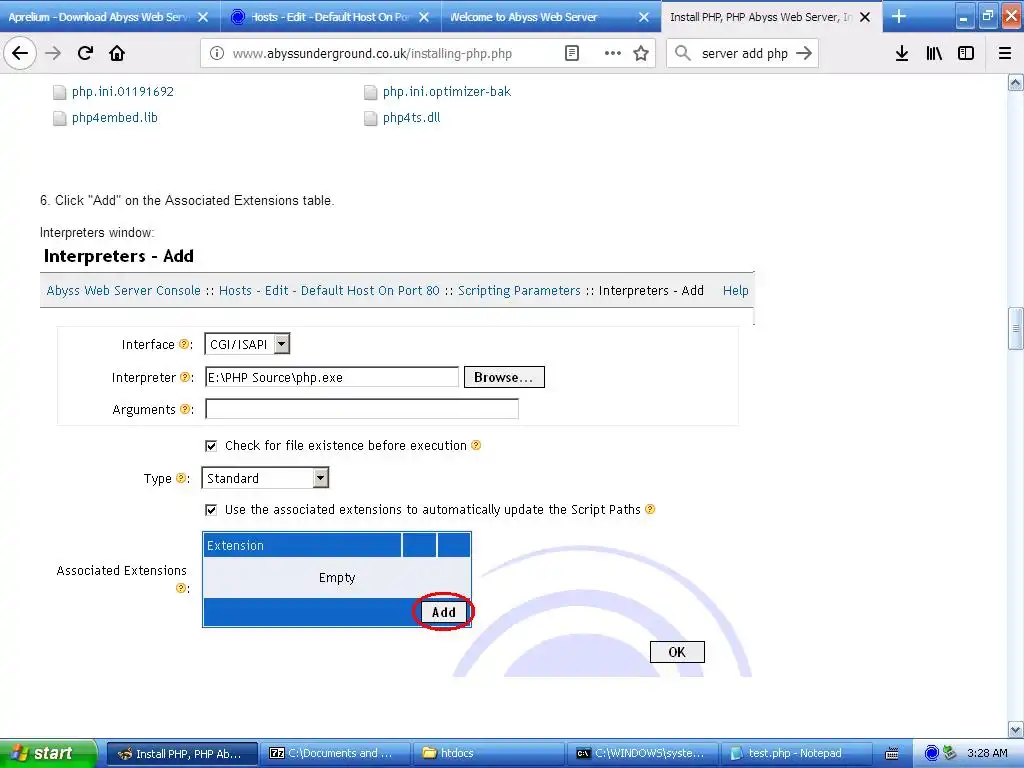
Task: Click help icon for file existence check
Action: (476, 445)
